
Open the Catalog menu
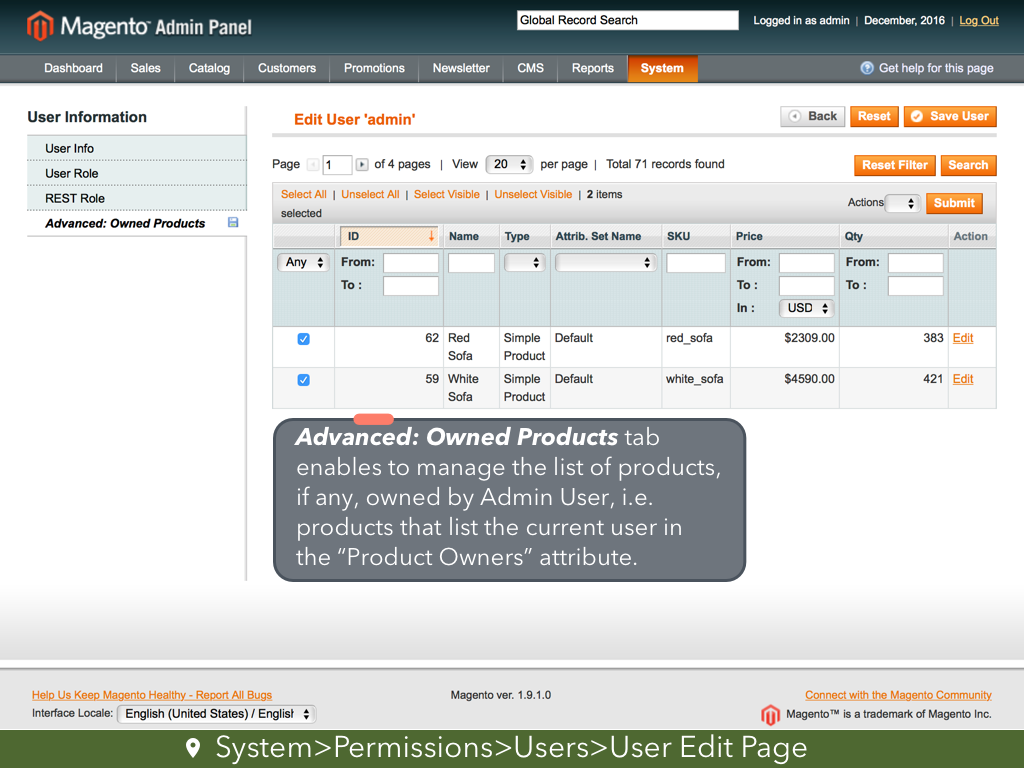tap(209, 68)
